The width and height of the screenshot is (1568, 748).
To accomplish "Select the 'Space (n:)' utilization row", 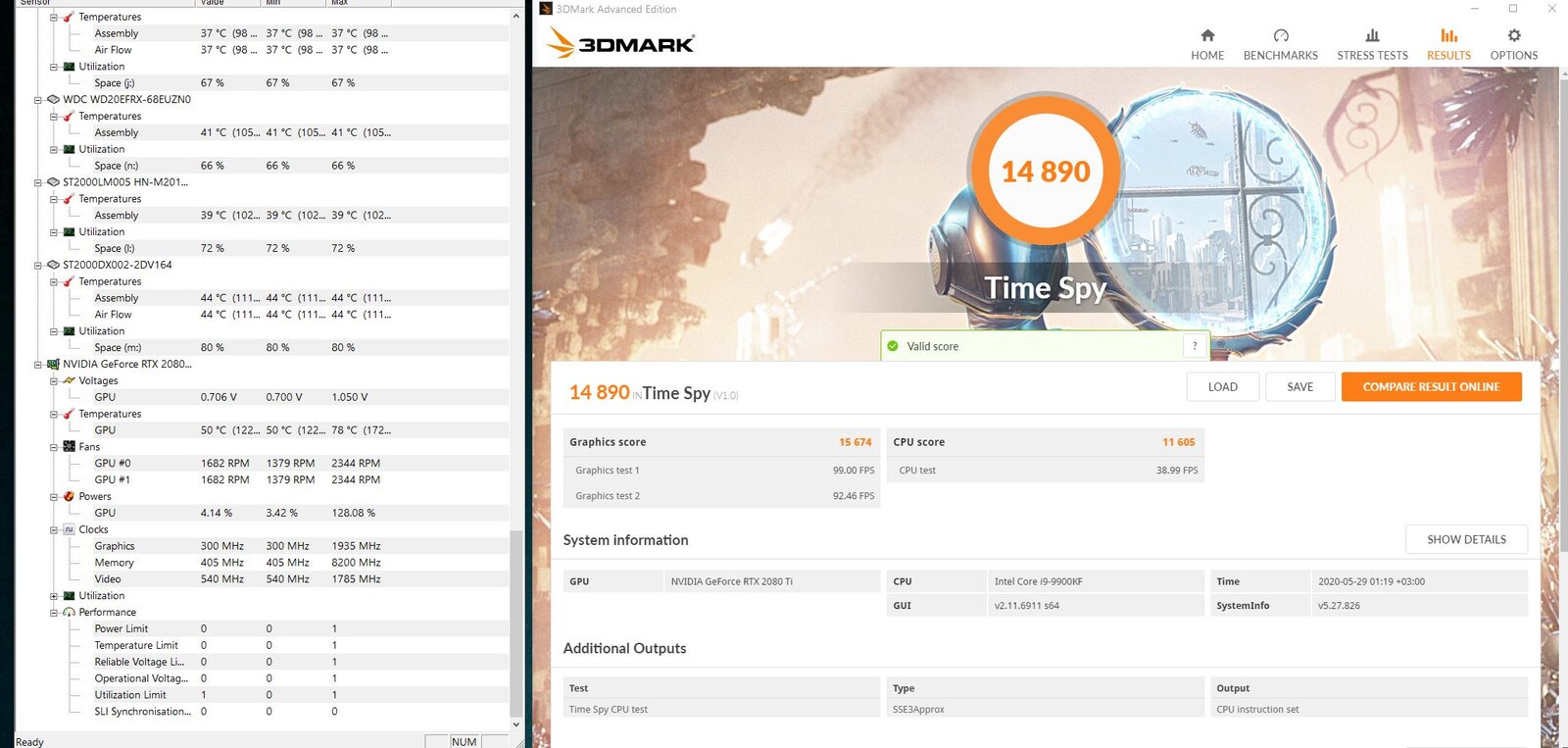I will tap(262, 166).
